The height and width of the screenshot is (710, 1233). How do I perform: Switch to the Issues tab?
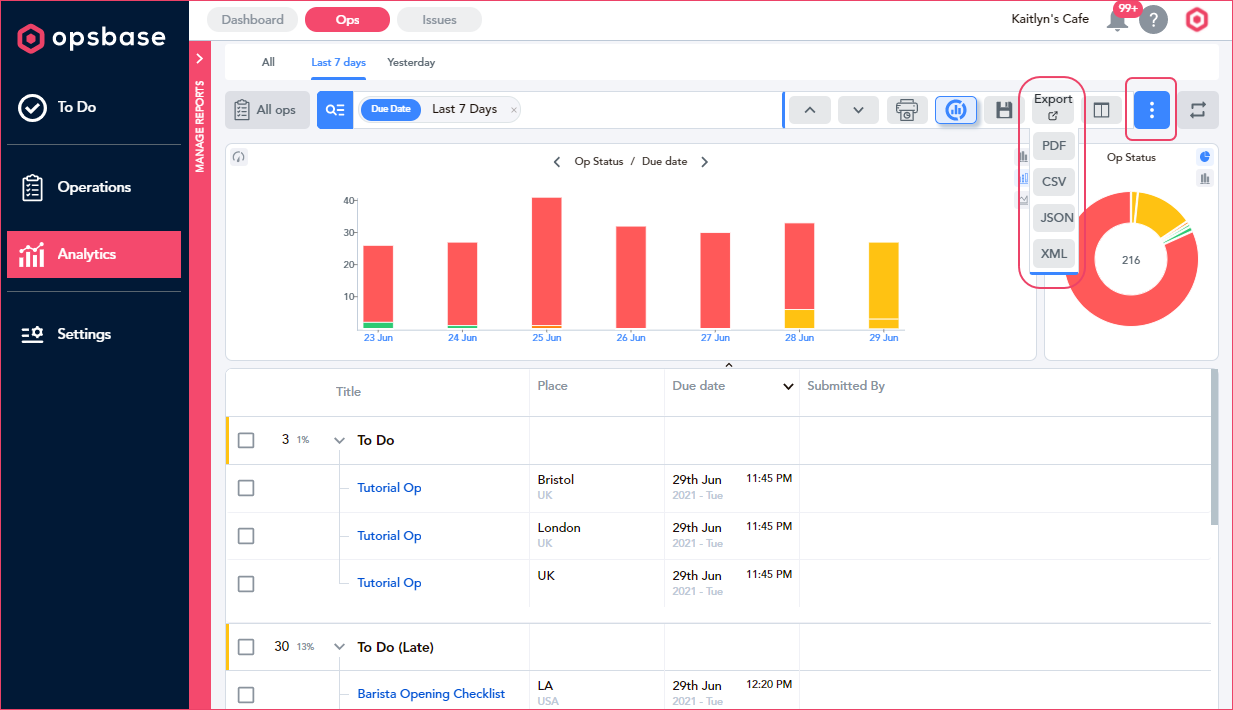(x=439, y=19)
